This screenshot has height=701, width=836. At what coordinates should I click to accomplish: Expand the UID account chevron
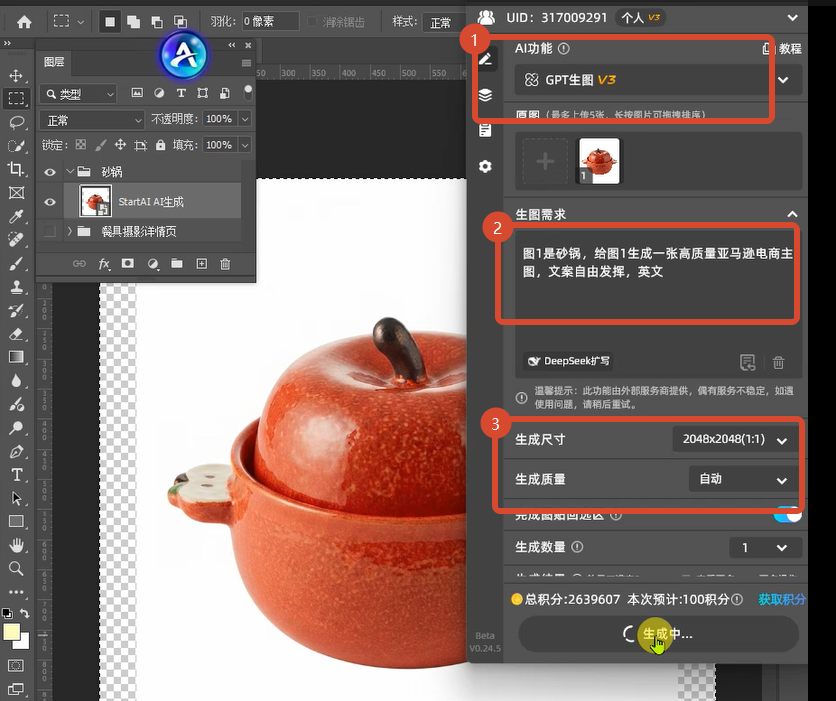792,18
